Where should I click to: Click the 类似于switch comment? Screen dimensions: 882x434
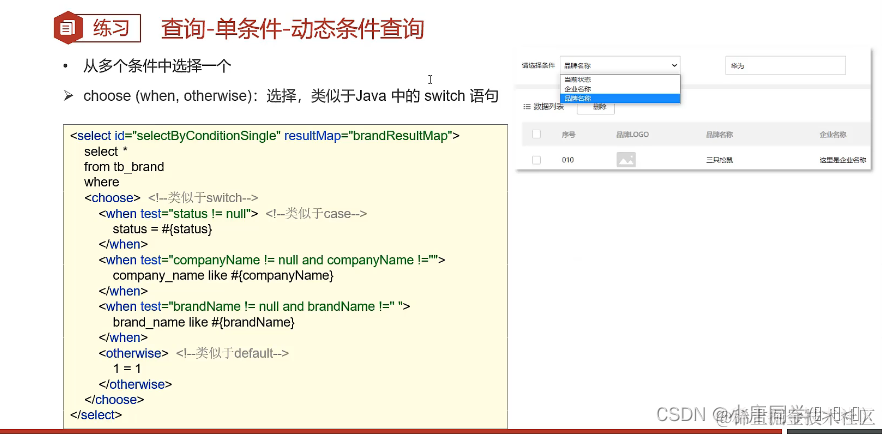pos(203,198)
